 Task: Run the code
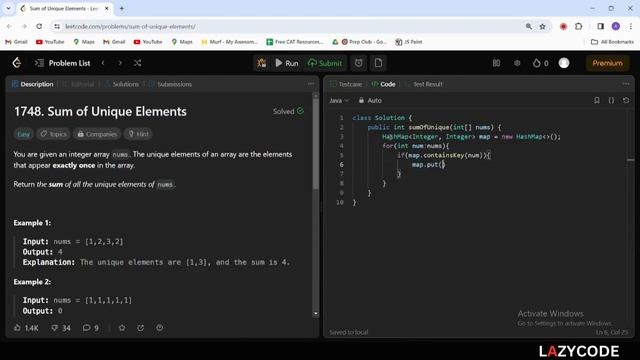(x=287, y=63)
